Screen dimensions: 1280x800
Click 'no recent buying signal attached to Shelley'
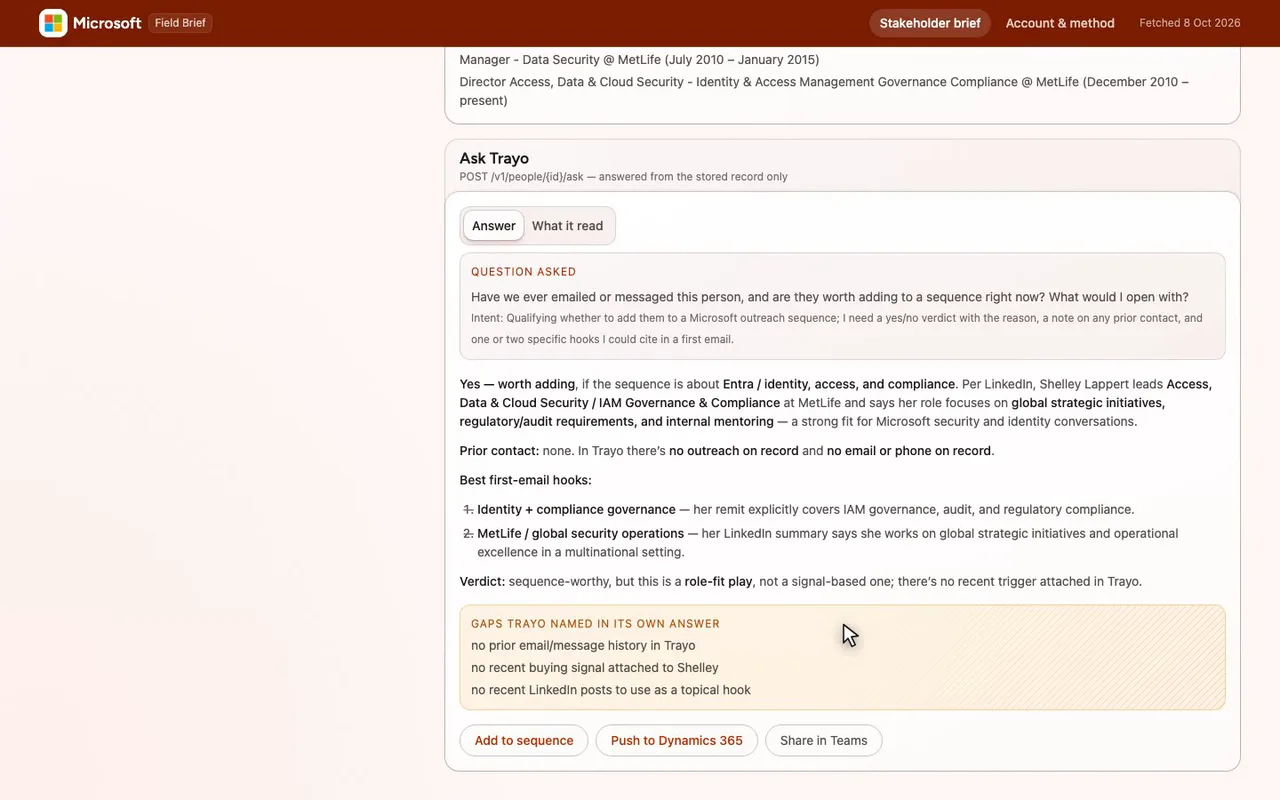(595, 668)
